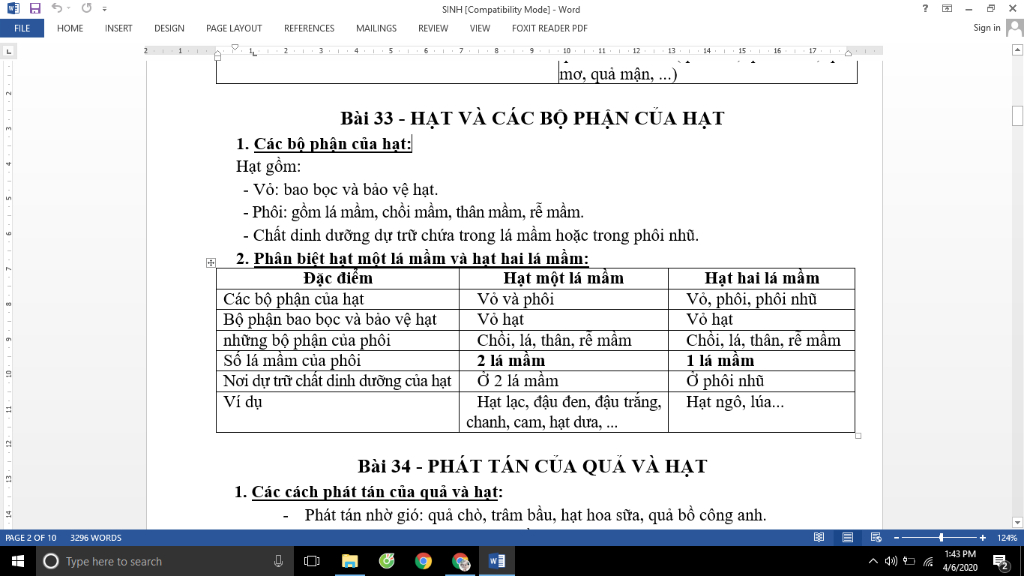Click the volume speaker tray icon
The width and height of the screenshot is (1024, 576).
(891, 561)
